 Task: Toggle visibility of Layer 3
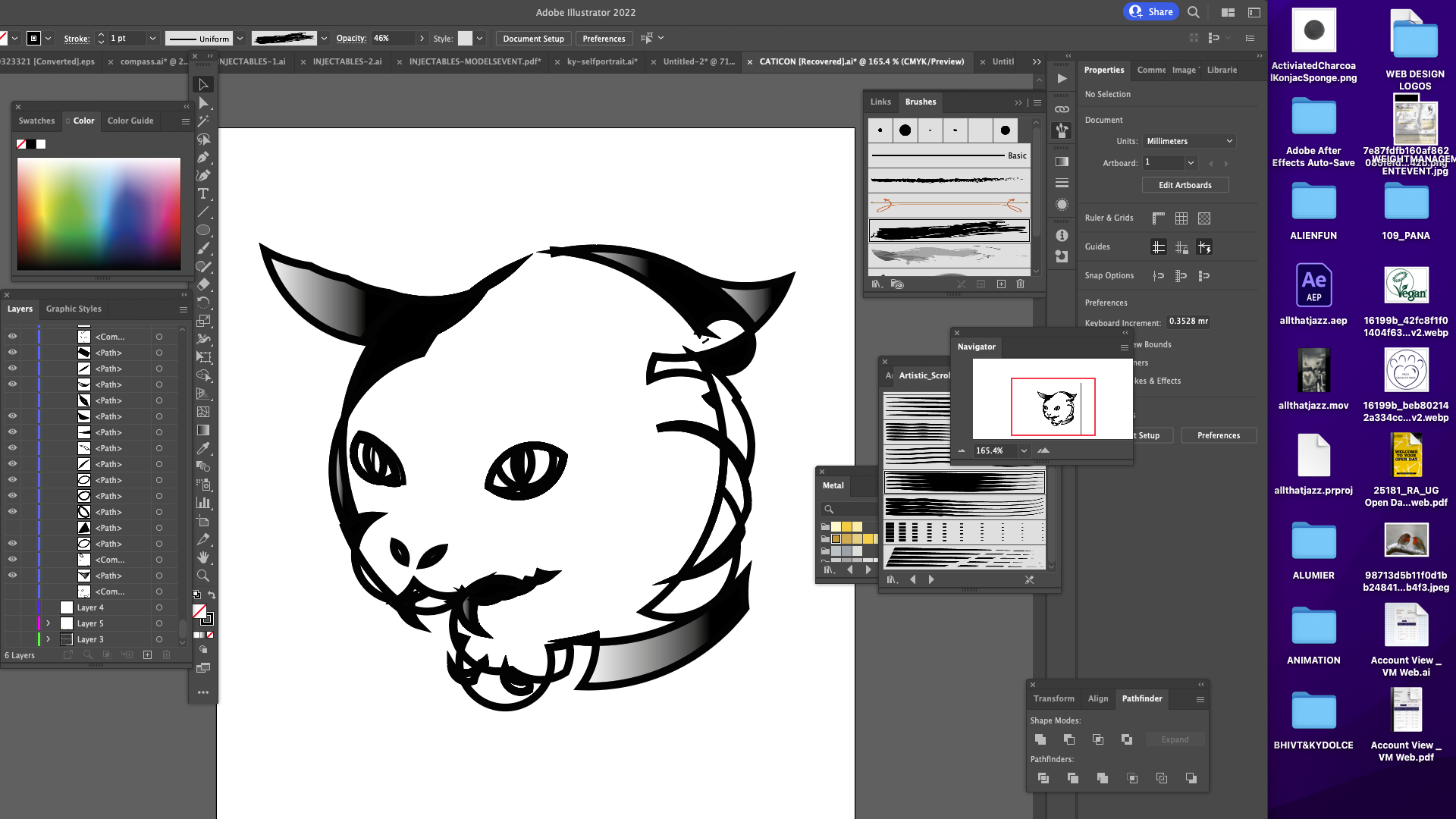click(x=12, y=639)
